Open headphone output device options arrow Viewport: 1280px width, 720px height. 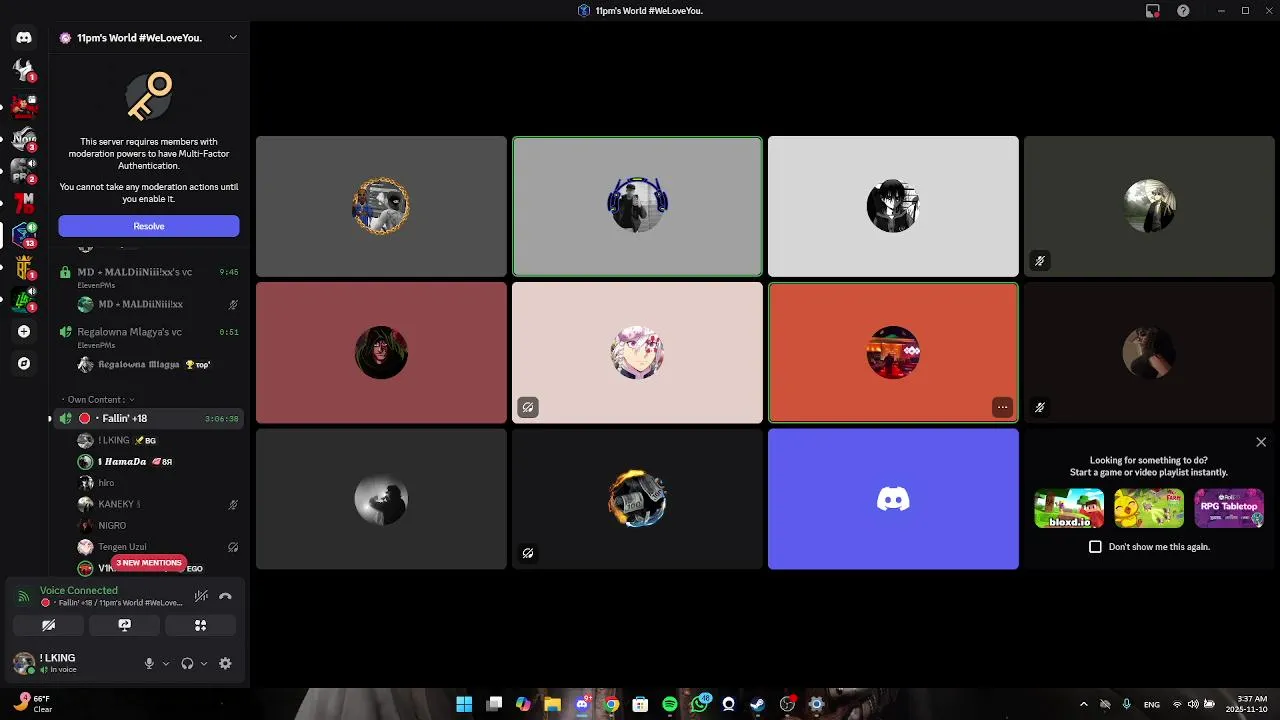(x=204, y=663)
